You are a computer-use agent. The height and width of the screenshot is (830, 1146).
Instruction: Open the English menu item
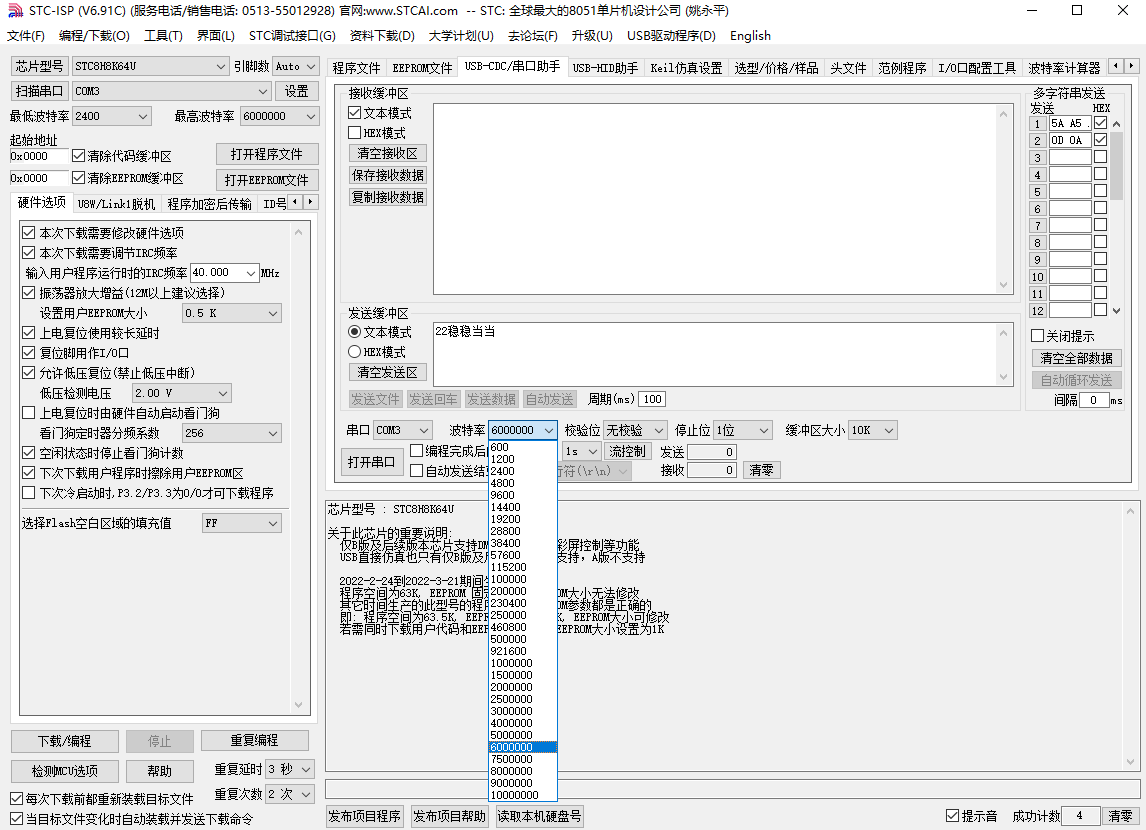[x=750, y=35]
